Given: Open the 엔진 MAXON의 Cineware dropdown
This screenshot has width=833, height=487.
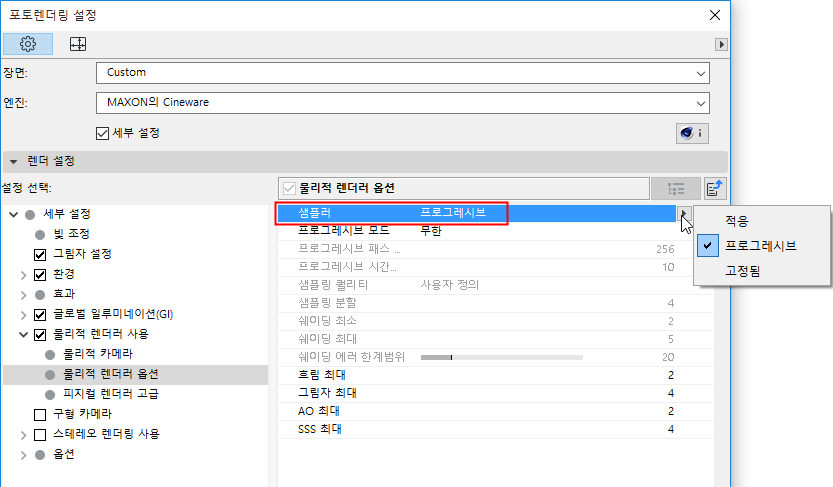Looking at the screenshot, I should pyautogui.click(x=403, y=103).
